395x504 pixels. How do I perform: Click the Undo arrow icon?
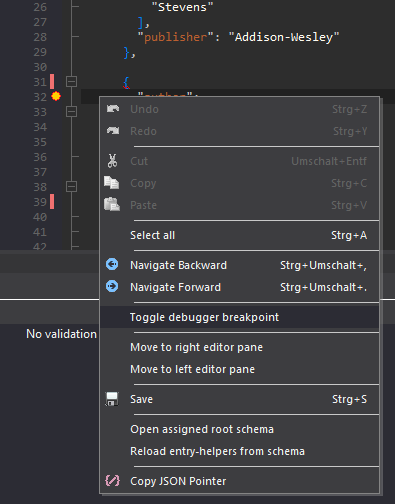pyautogui.click(x=113, y=109)
